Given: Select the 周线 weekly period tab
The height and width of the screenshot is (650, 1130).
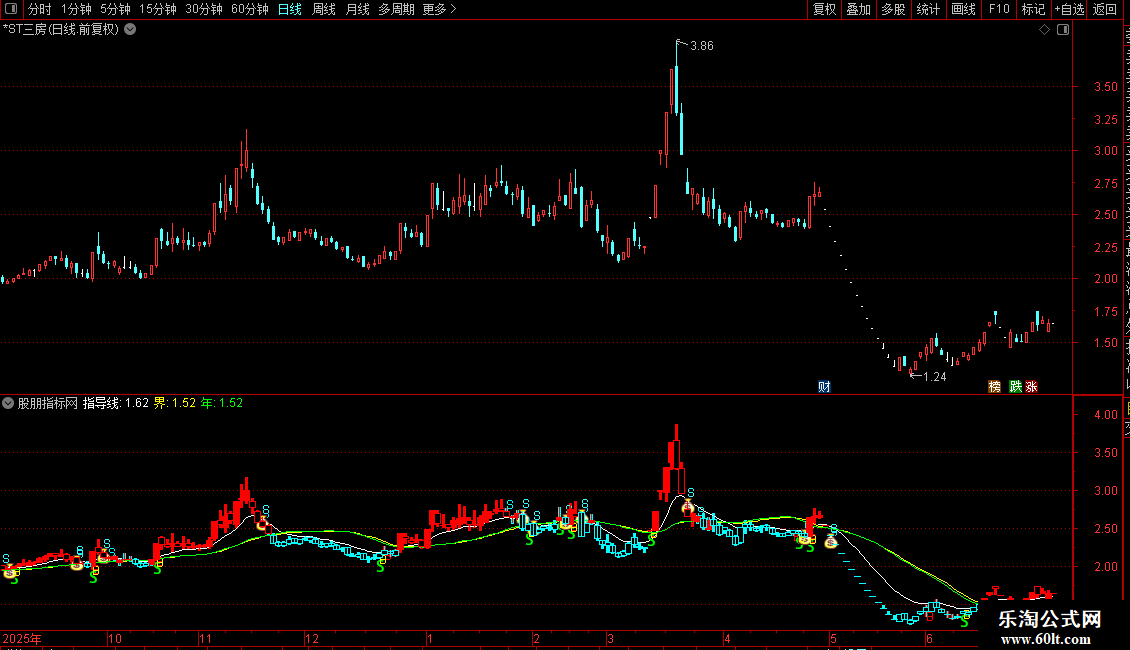Looking at the screenshot, I should (324, 9).
